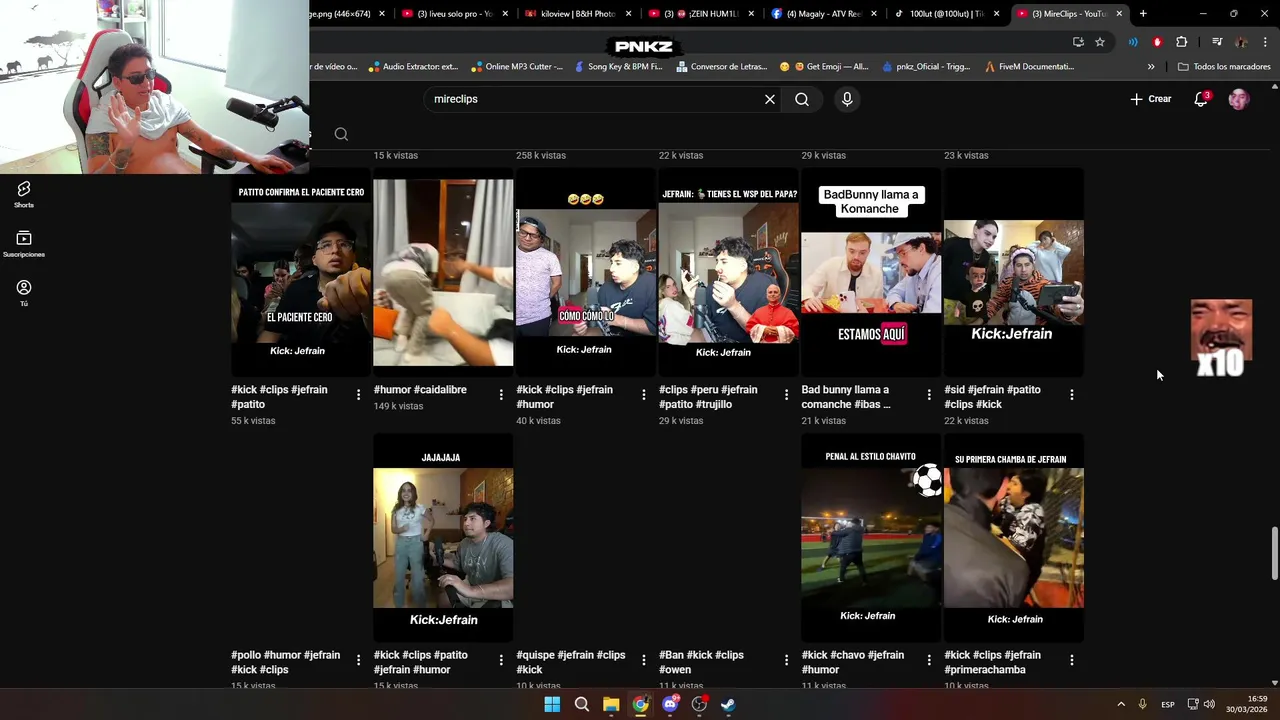The width and height of the screenshot is (1280, 720).
Task: Open options for '#kick #clips #patito #jefrain' short
Action: (501, 660)
